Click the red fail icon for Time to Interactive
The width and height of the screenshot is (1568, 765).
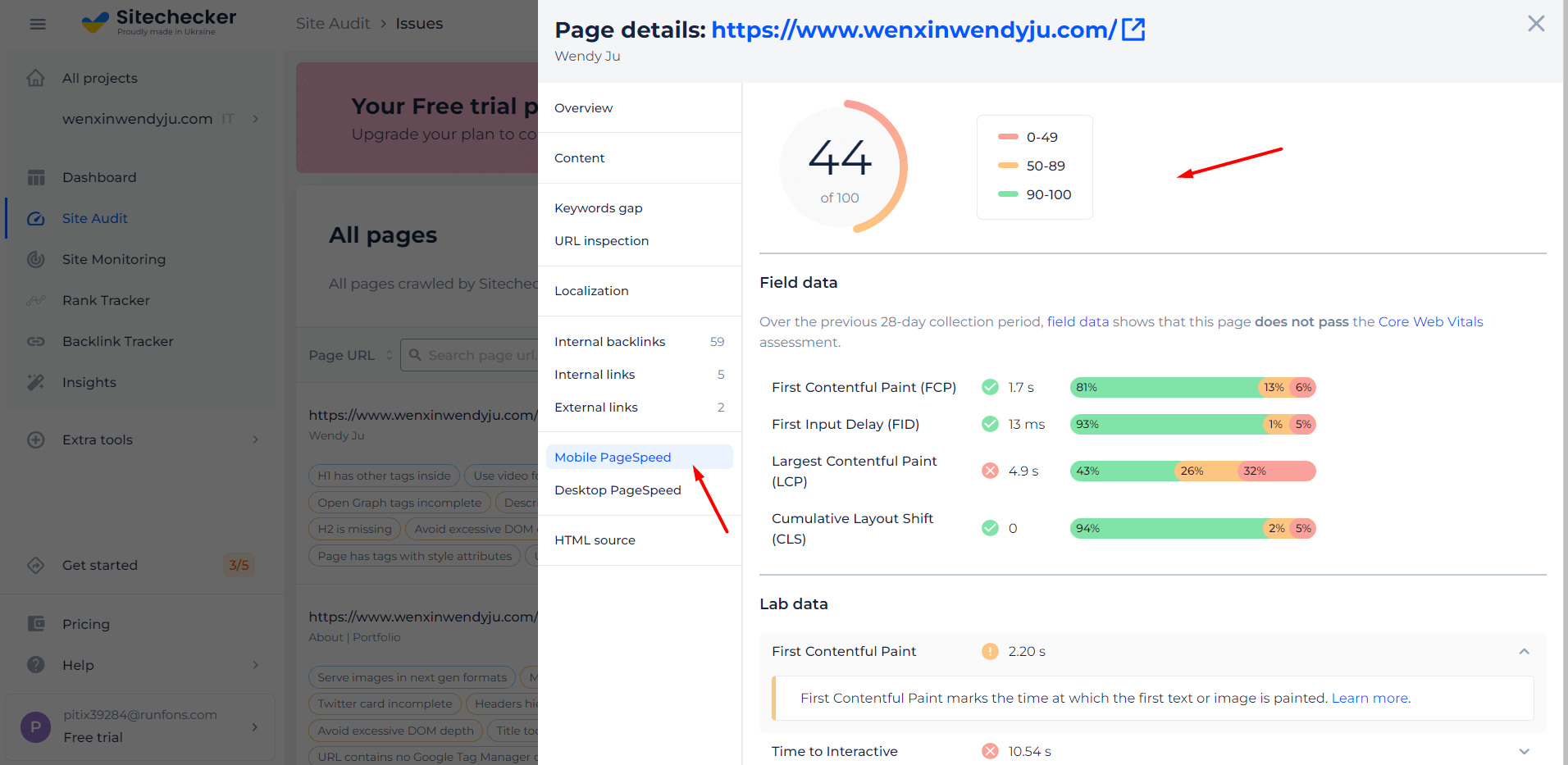(x=990, y=751)
